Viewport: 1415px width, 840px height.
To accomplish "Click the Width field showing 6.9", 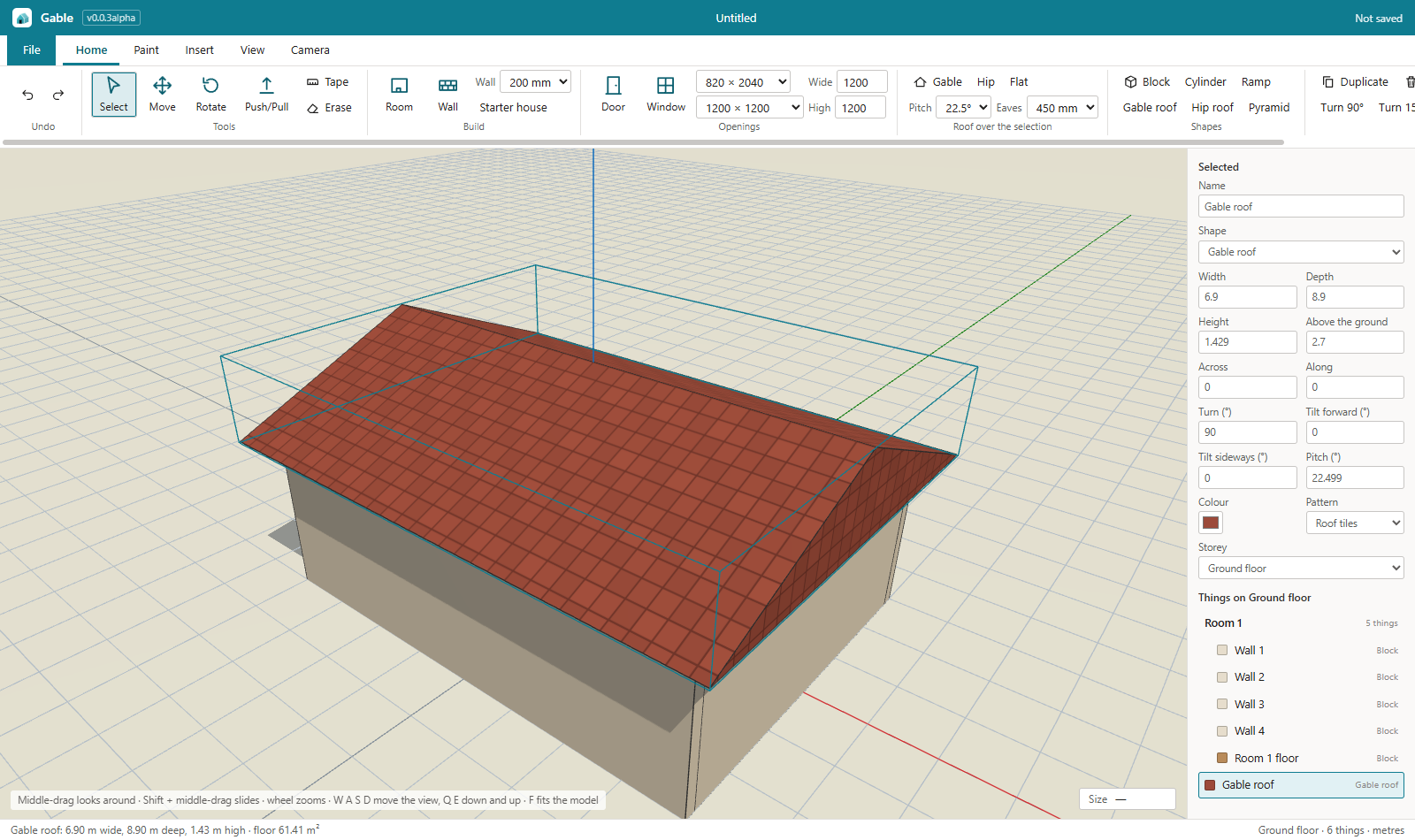I will (x=1248, y=297).
